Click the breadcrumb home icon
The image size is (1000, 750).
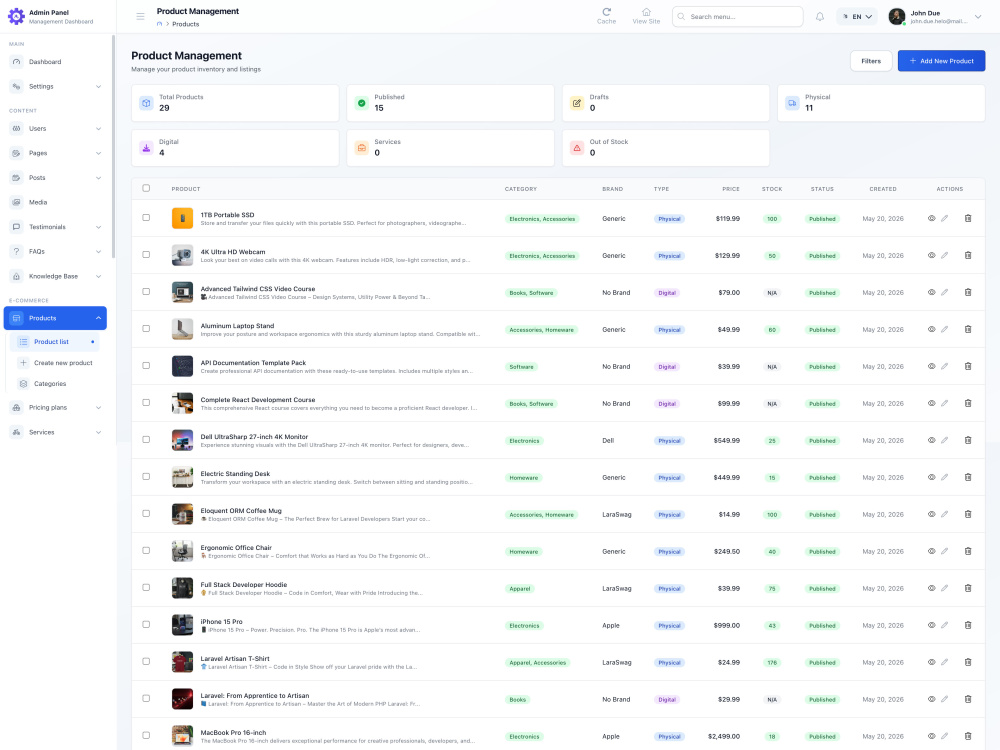tap(159, 24)
